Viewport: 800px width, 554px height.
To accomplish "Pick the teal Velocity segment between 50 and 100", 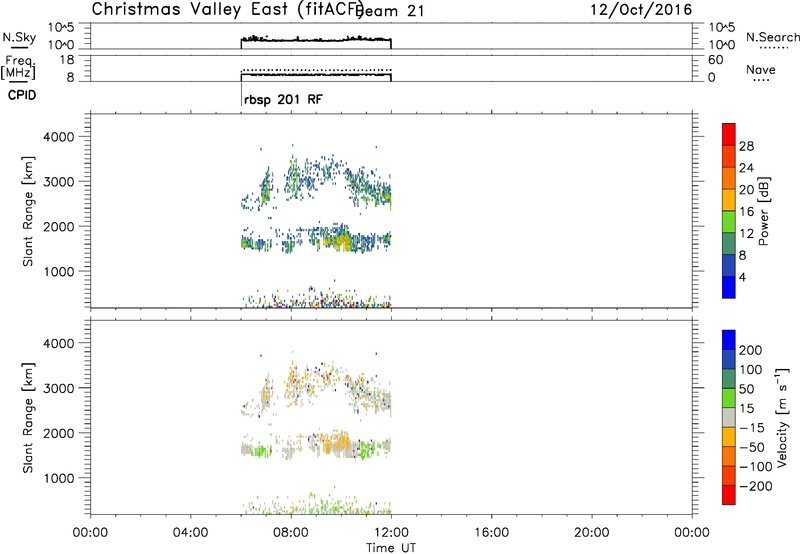I will [729, 379].
